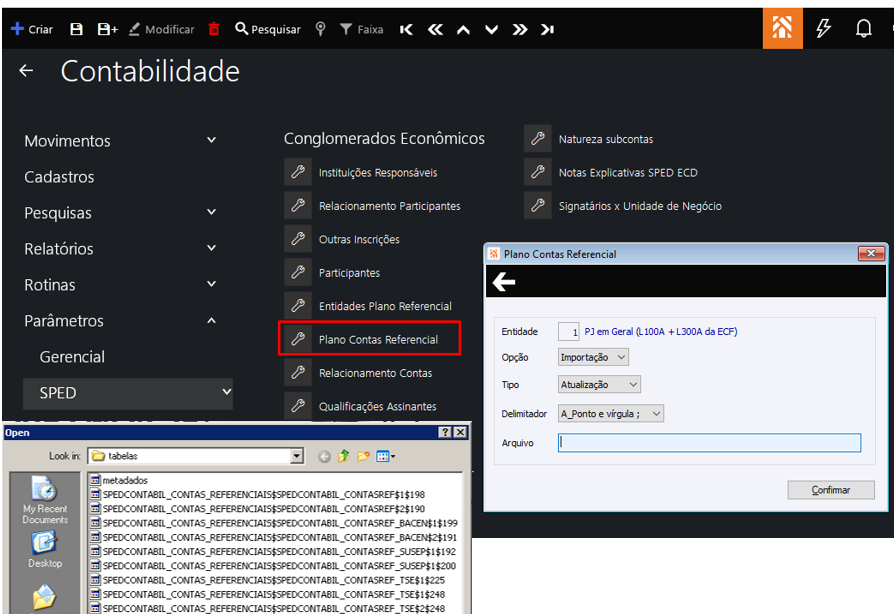Image resolution: width=894 pixels, height=615 pixels.
Task: Click the Entidade number field
Action: 568,332
